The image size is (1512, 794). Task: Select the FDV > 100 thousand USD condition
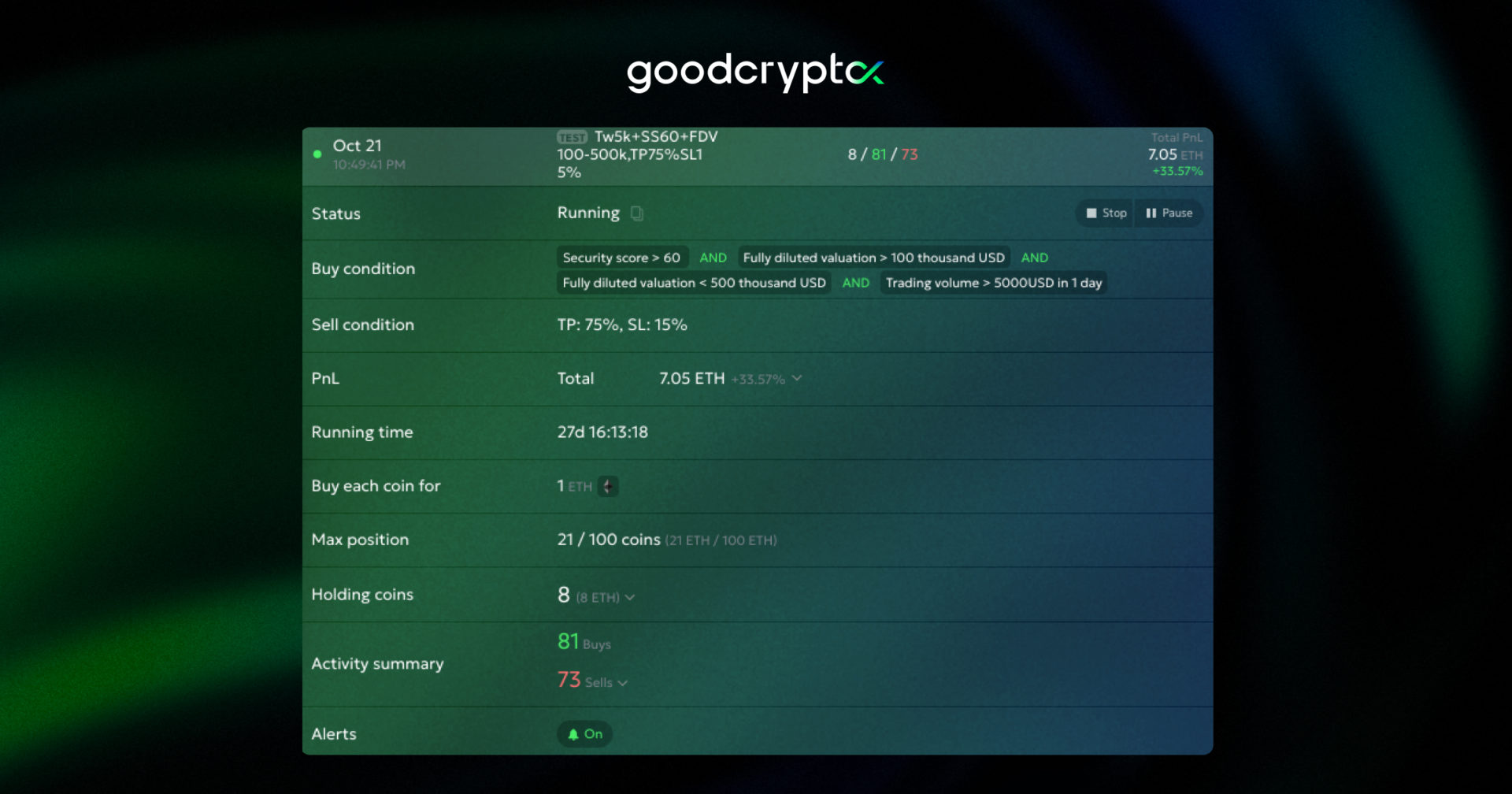873,258
